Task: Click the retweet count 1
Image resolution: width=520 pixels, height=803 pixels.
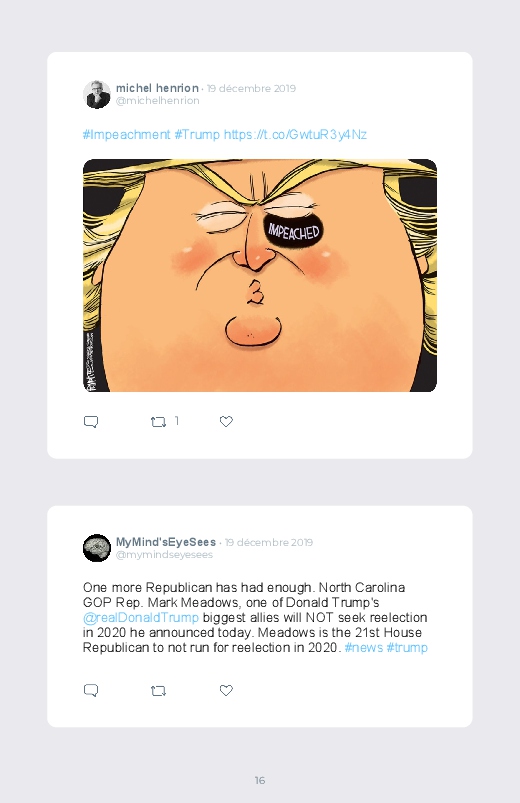Action: (177, 421)
